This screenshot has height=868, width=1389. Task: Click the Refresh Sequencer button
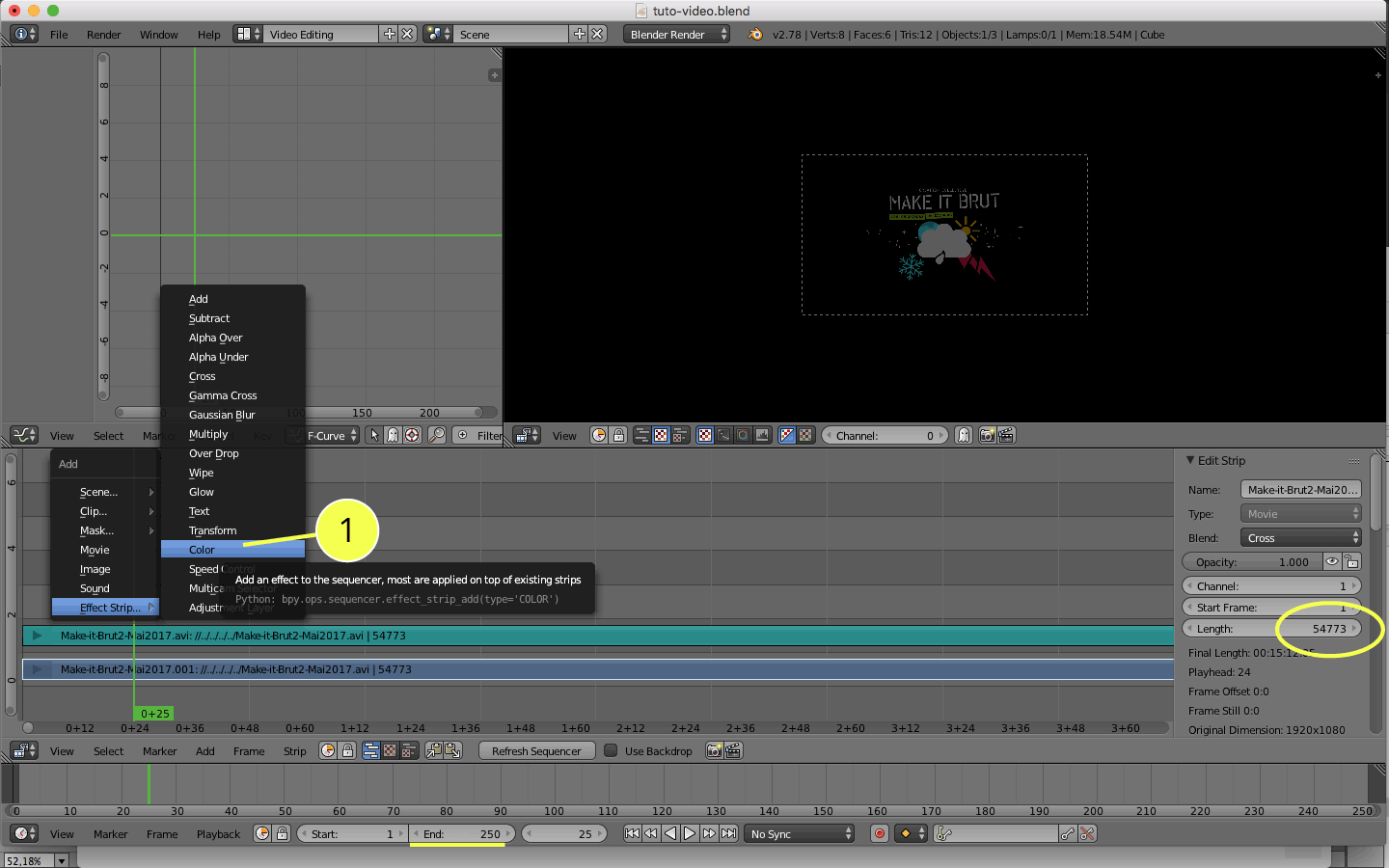click(x=536, y=750)
